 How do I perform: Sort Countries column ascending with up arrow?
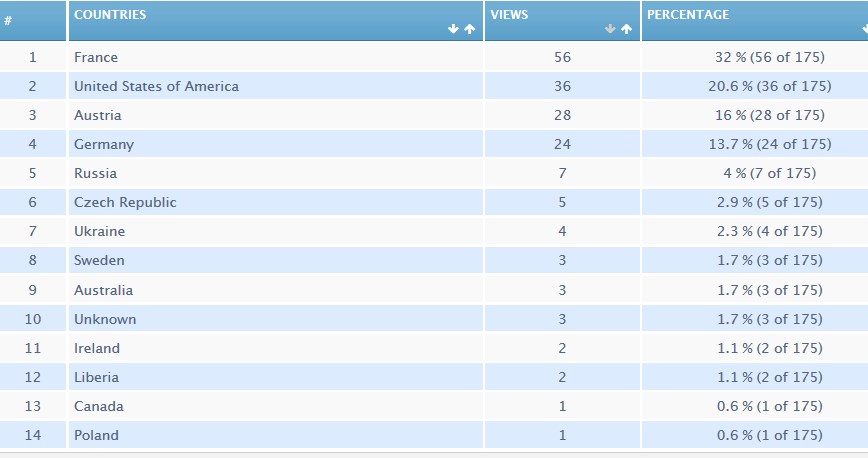click(x=469, y=30)
